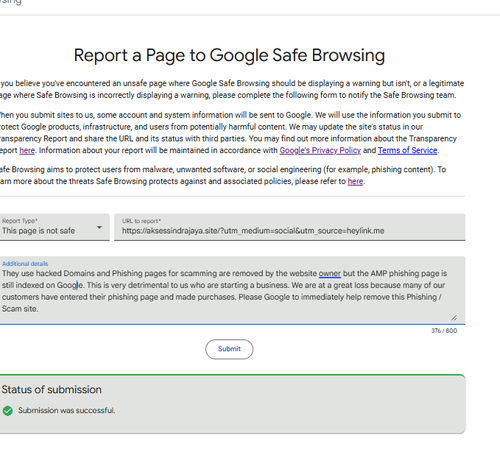This screenshot has height=455, width=500.
Task: Click the green success checkmark icon
Action: coord(8,411)
